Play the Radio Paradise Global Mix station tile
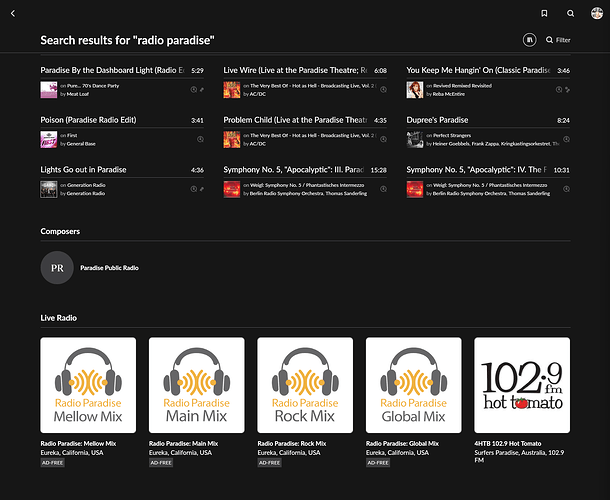This screenshot has height=500, width=610. tap(414, 385)
